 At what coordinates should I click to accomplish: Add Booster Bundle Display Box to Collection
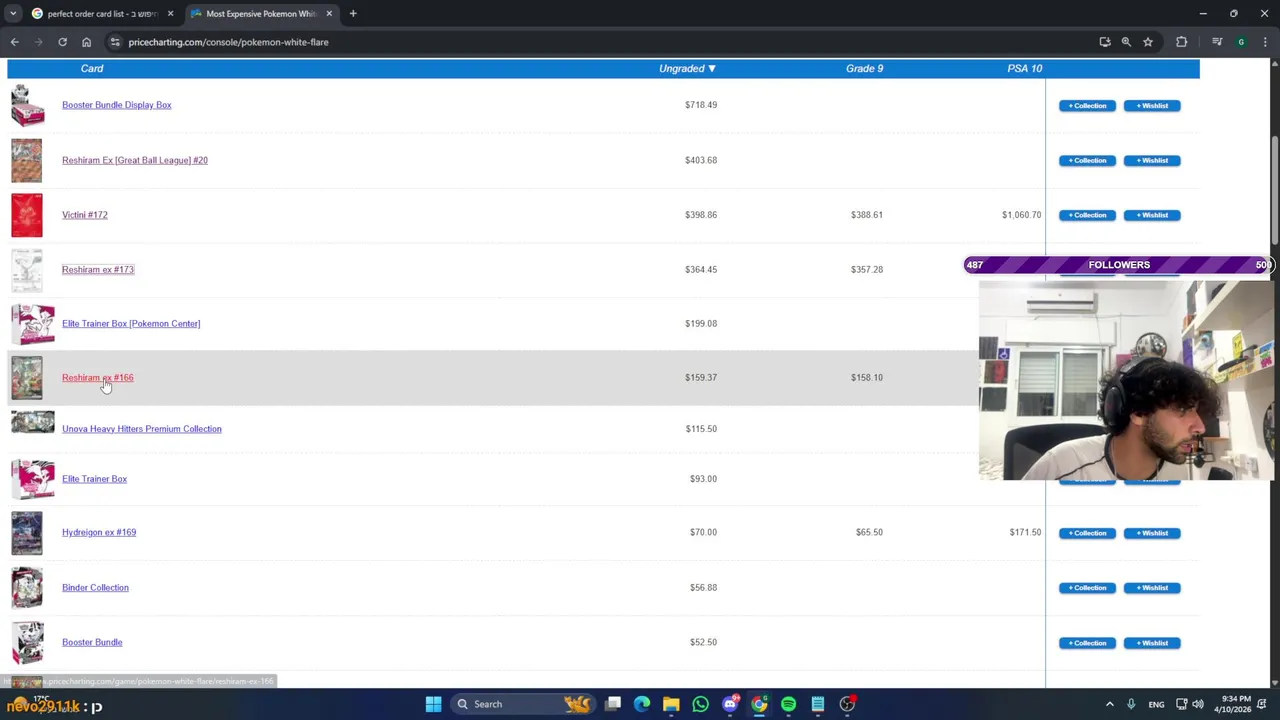[1087, 106]
